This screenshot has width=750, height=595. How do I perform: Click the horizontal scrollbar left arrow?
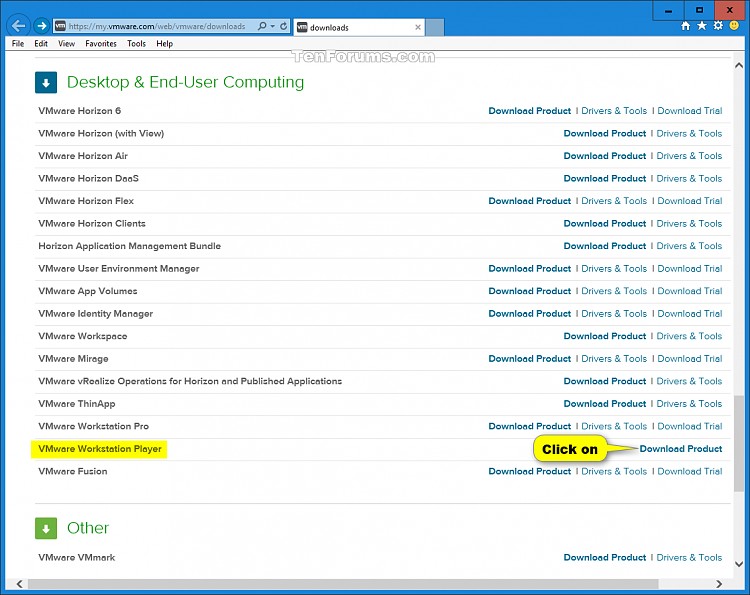point(20,584)
